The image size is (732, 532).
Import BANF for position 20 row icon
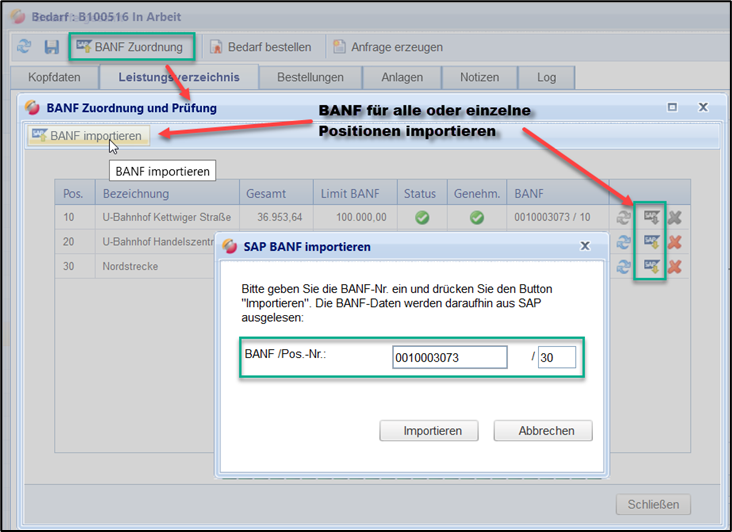652,241
